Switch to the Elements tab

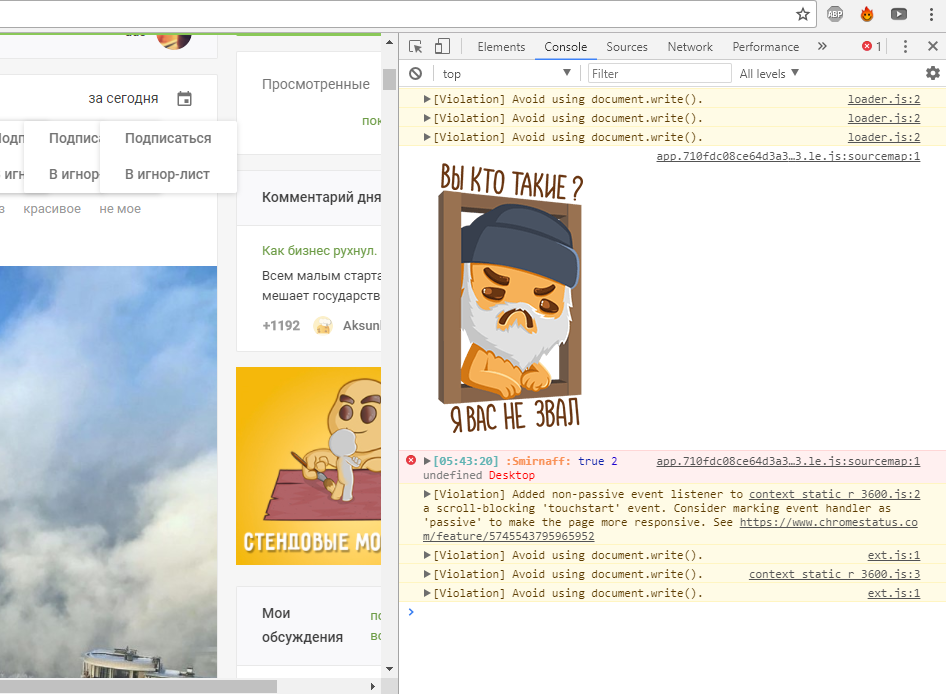point(501,47)
